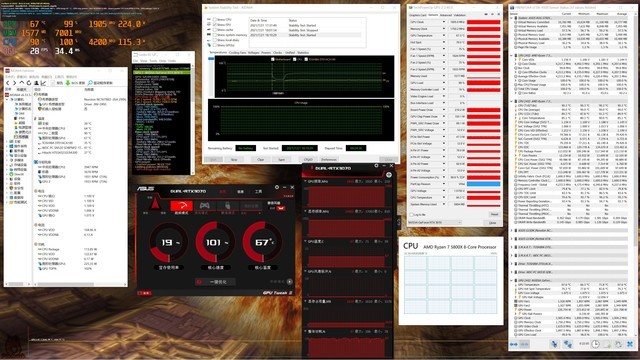Click expand arrows icon in HWiNFO bottom bar

point(513,344)
